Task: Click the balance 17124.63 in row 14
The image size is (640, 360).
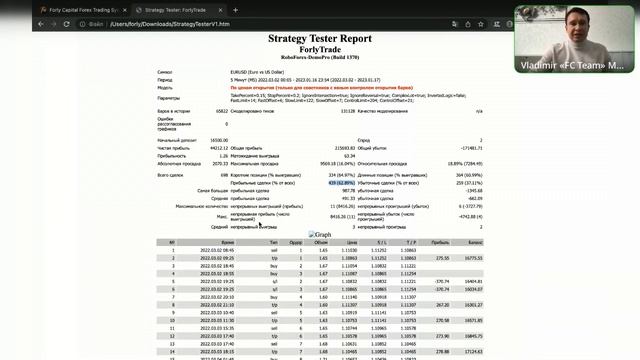Action: [473, 351]
